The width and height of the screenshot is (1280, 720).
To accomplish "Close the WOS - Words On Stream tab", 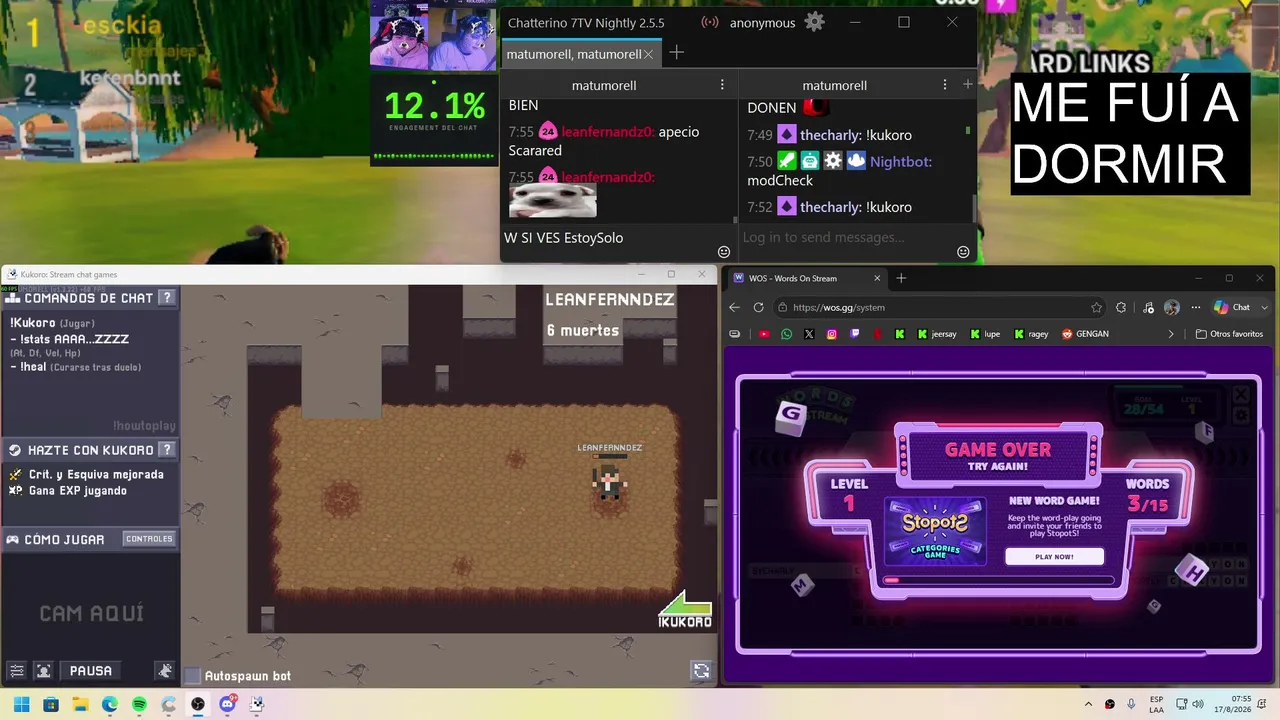I will click(x=878, y=278).
